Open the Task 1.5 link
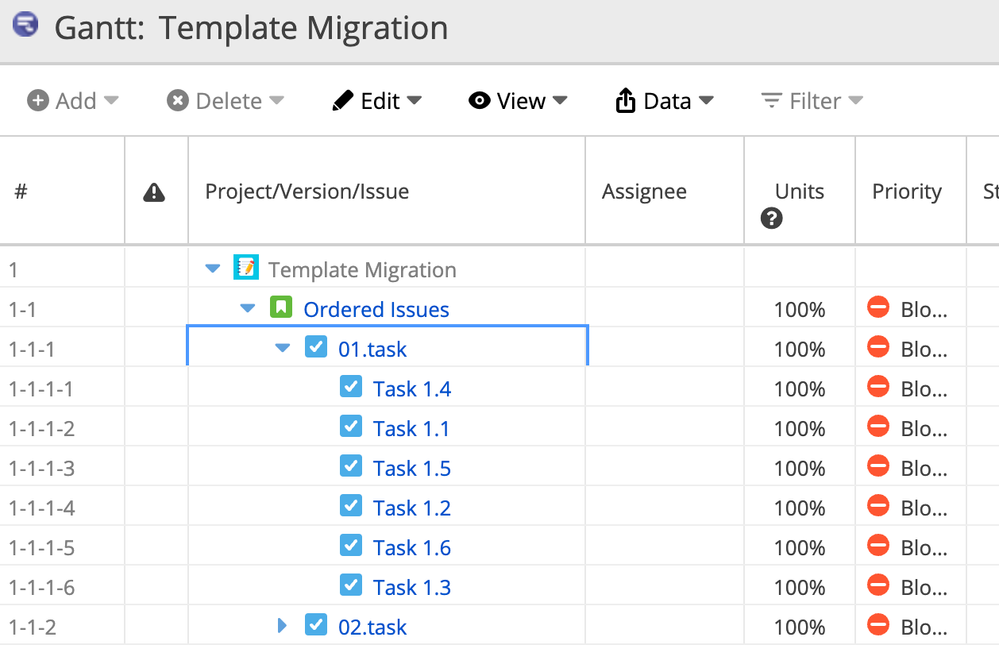The width and height of the screenshot is (999, 661). [x=412, y=469]
